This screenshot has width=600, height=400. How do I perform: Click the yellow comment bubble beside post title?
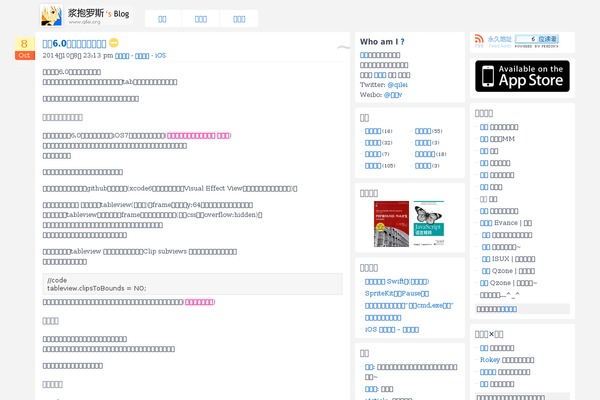click(x=114, y=43)
